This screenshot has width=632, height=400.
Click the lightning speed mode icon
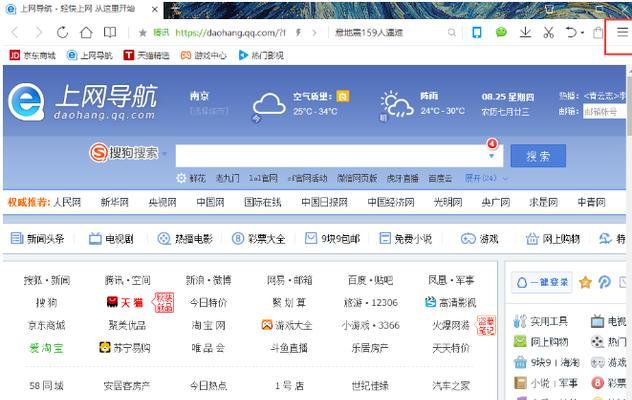(x=298, y=33)
